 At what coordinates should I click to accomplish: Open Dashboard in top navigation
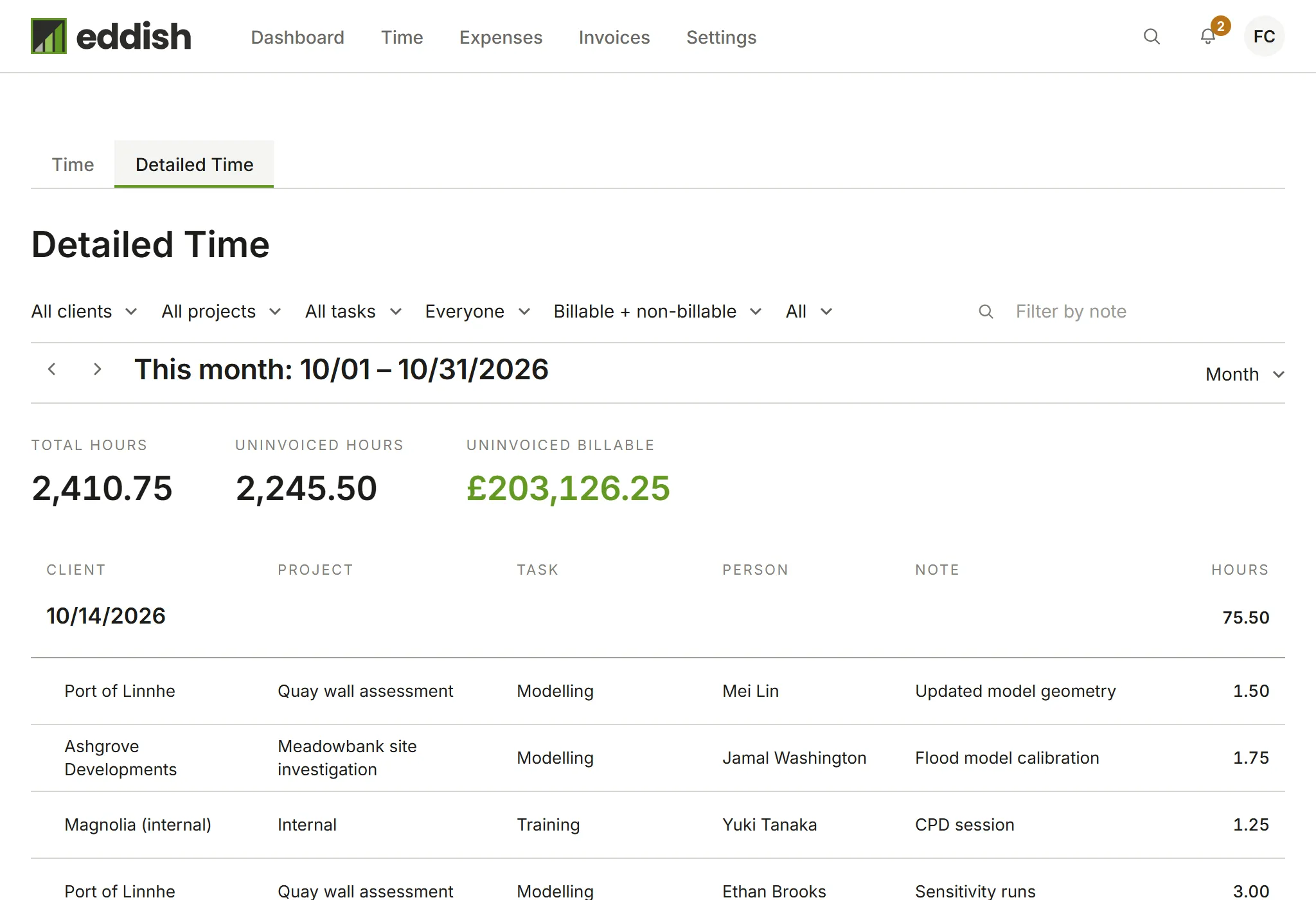(298, 37)
